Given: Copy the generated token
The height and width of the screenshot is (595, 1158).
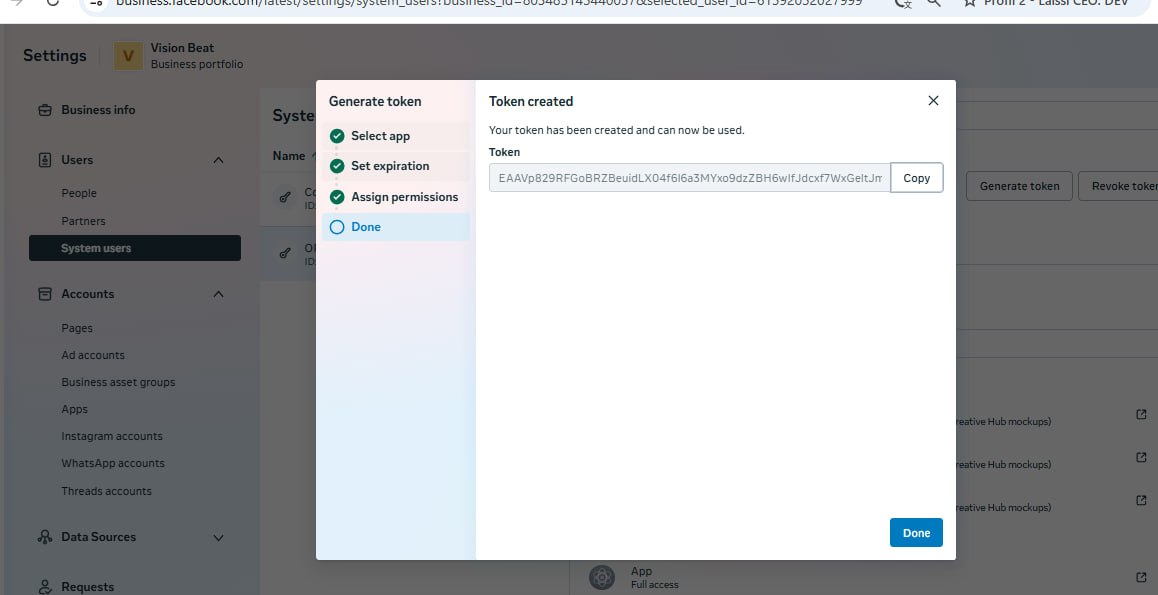Looking at the screenshot, I should pos(917,178).
